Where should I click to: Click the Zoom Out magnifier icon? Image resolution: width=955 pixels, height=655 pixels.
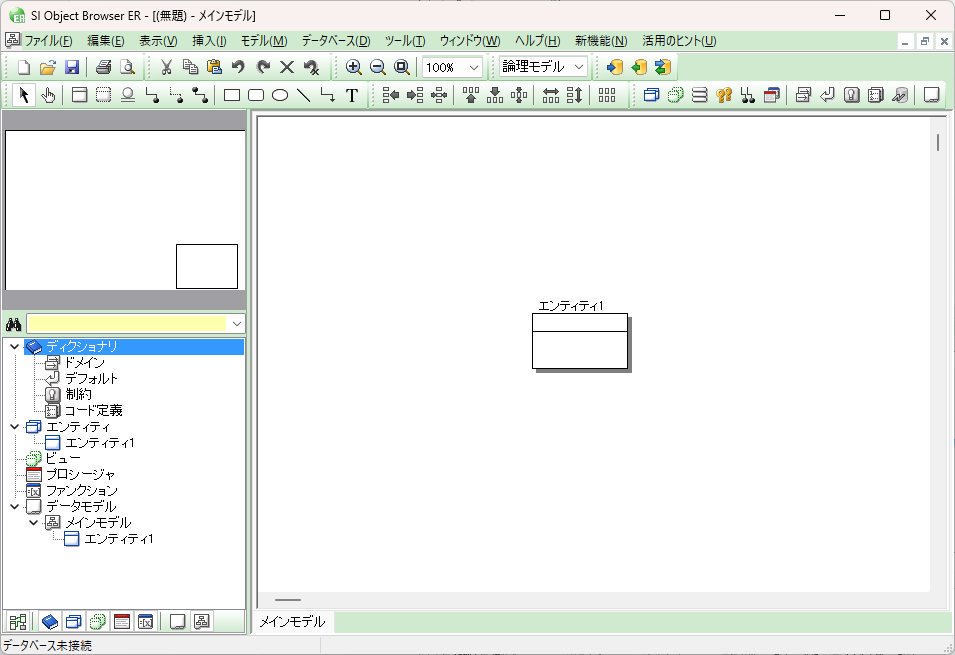(378, 67)
